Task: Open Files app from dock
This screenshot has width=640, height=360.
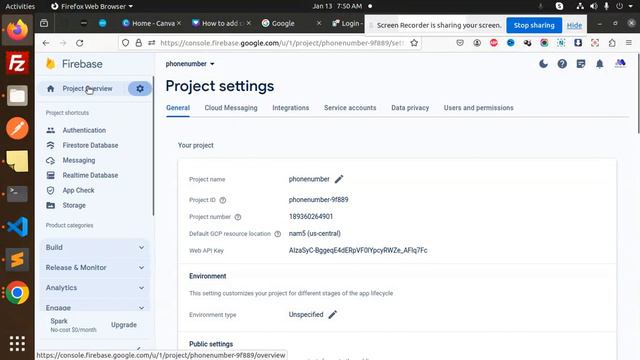Action: click(x=17, y=96)
